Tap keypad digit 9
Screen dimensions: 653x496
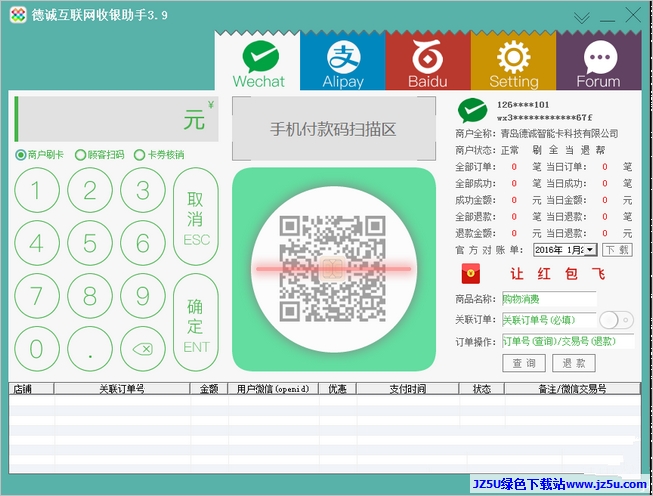point(143,296)
